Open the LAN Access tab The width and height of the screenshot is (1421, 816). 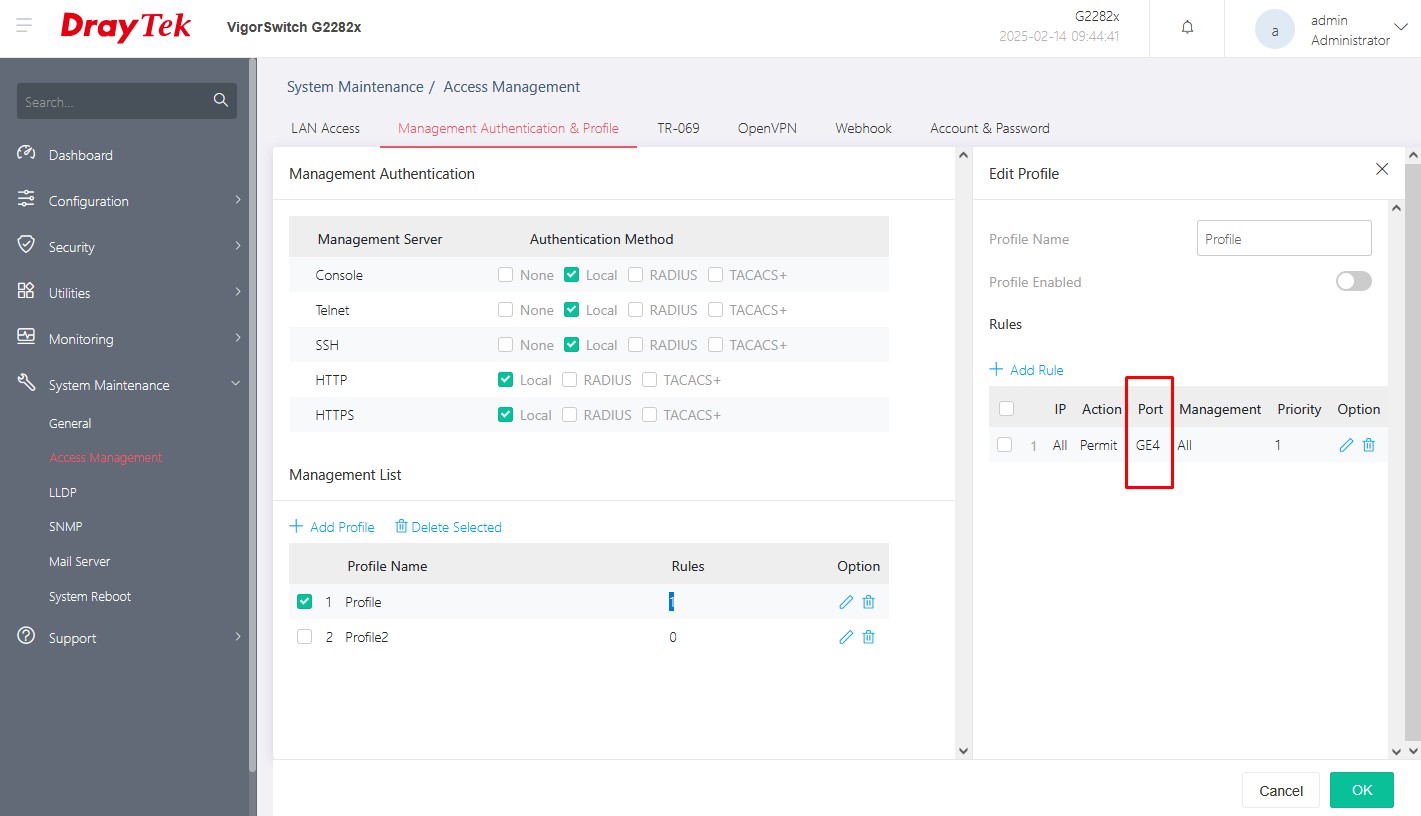[x=325, y=128]
